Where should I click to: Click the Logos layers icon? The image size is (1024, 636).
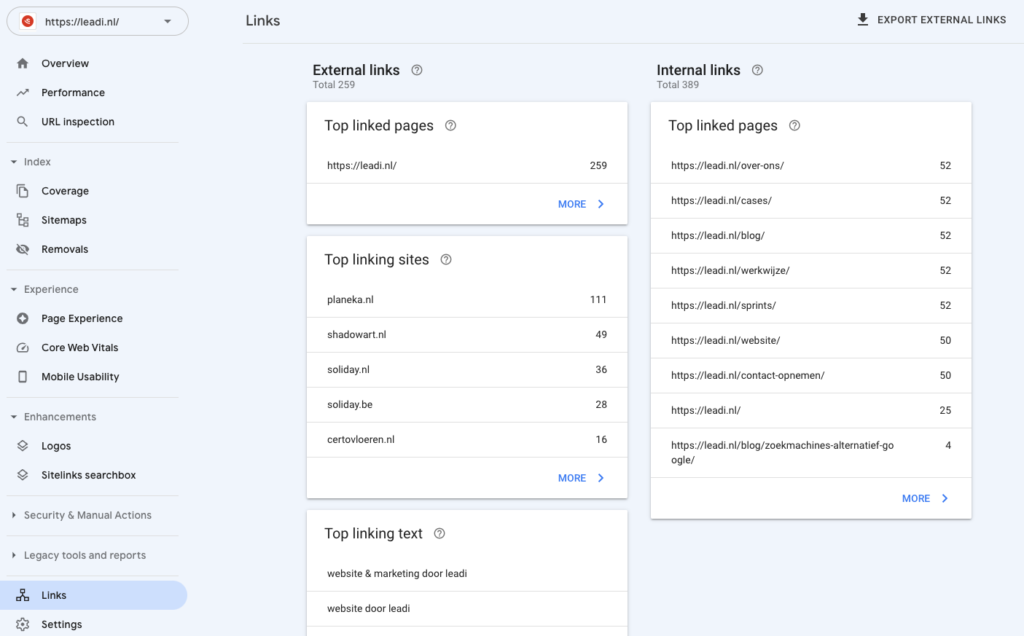coord(23,446)
